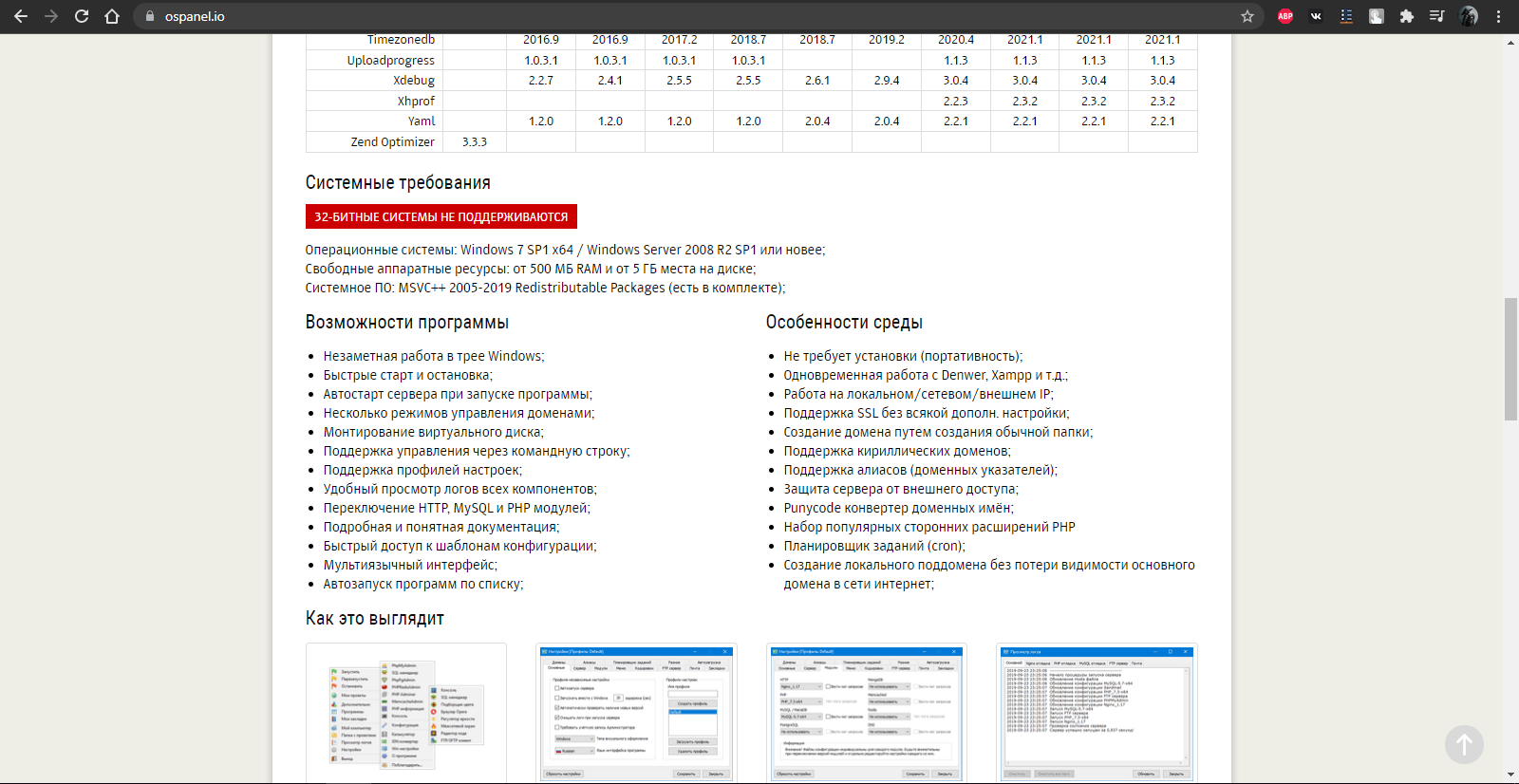The width and height of the screenshot is (1519, 784).
Task: Open the browser home page
Action: 112,16
